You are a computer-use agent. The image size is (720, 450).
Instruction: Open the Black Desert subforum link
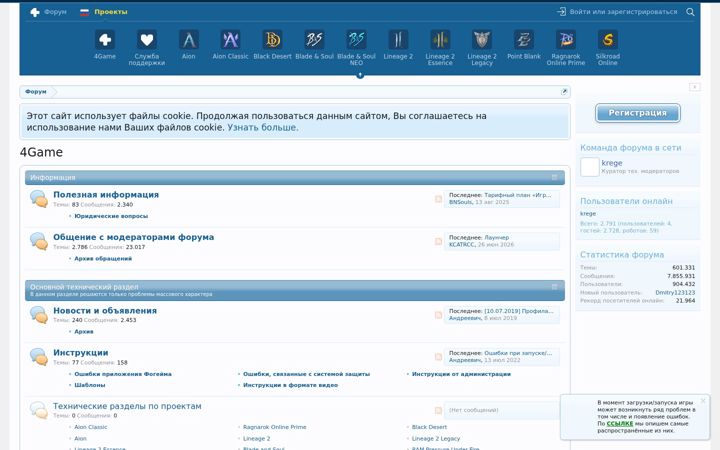pos(429,427)
